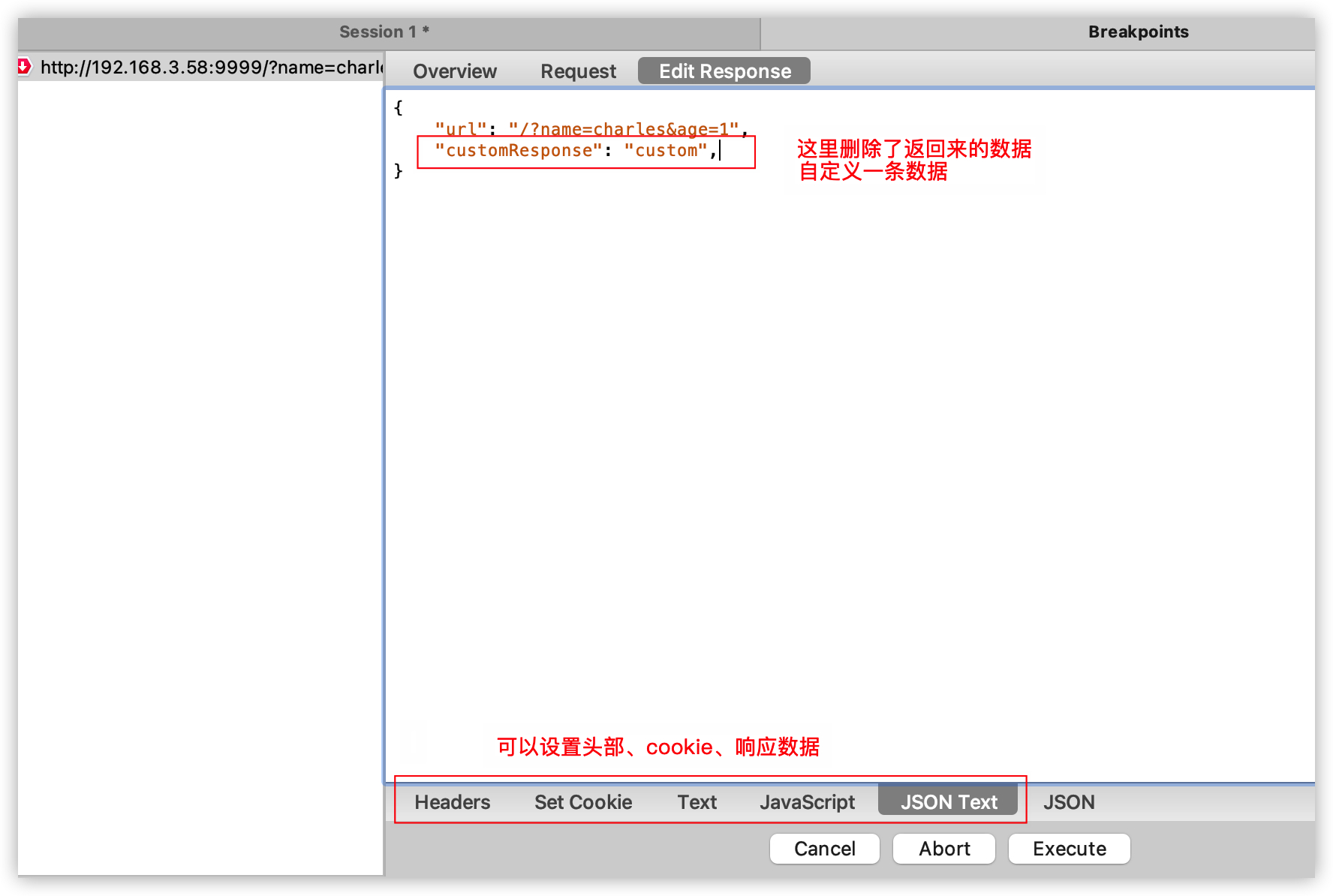The height and width of the screenshot is (896, 1333).
Task: Switch response editing to Text view
Action: tap(697, 801)
